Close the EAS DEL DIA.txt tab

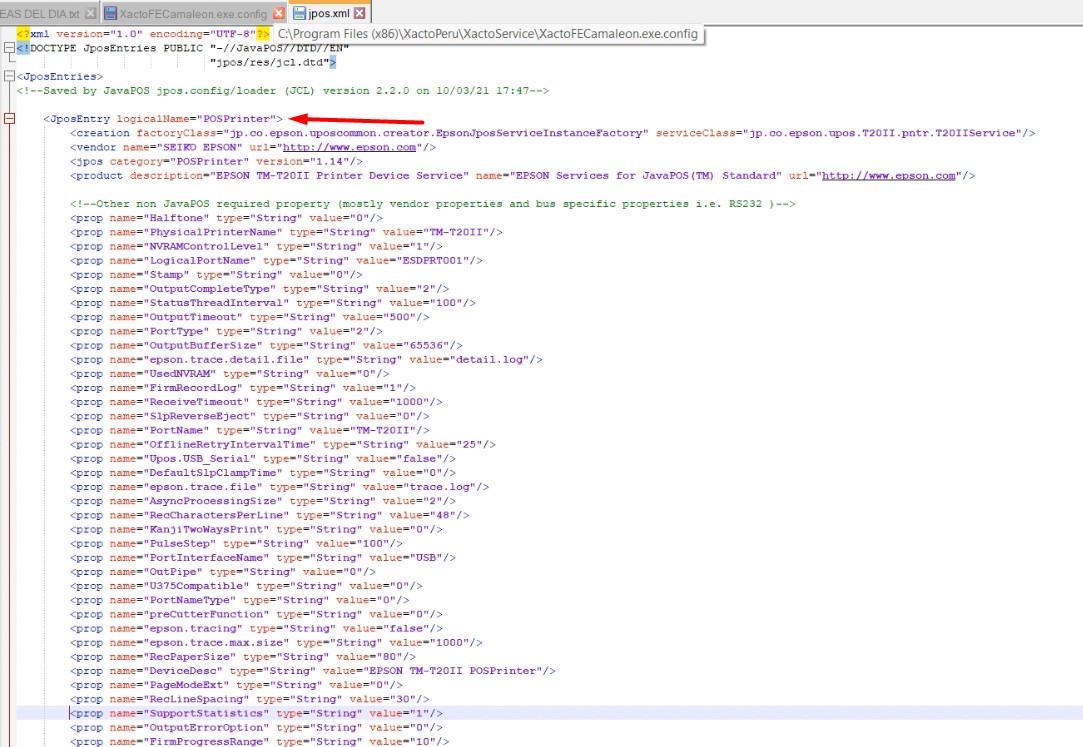pyautogui.click(x=90, y=14)
